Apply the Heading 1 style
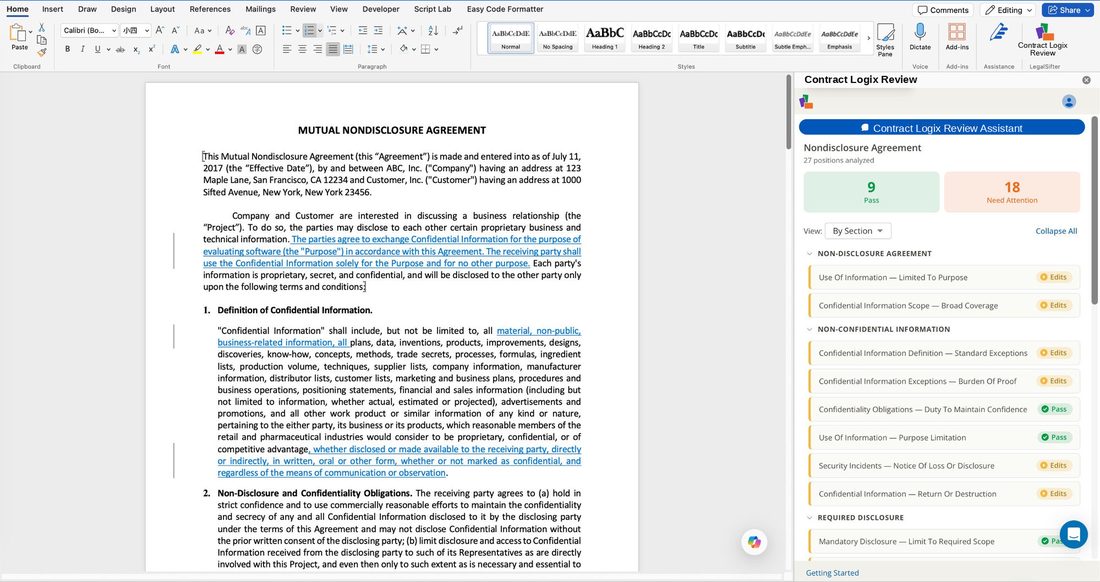The image size is (1100, 582). tap(605, 37)
